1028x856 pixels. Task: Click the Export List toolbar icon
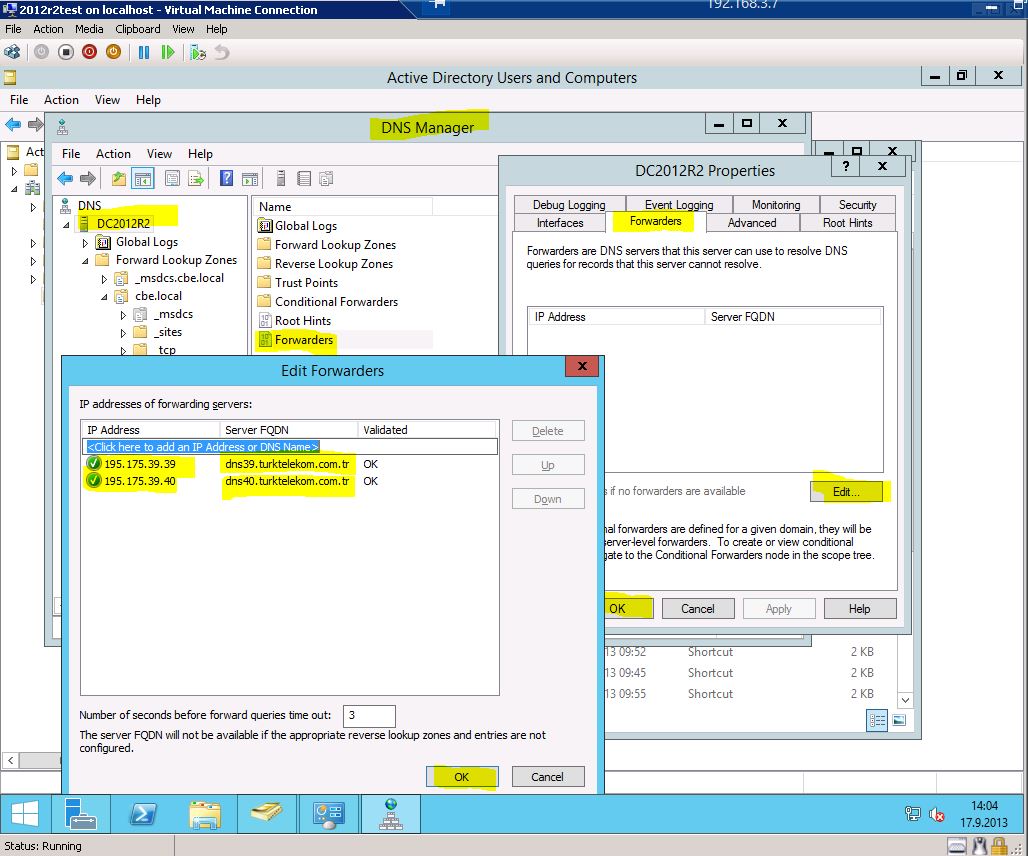[x=196, y=178]
